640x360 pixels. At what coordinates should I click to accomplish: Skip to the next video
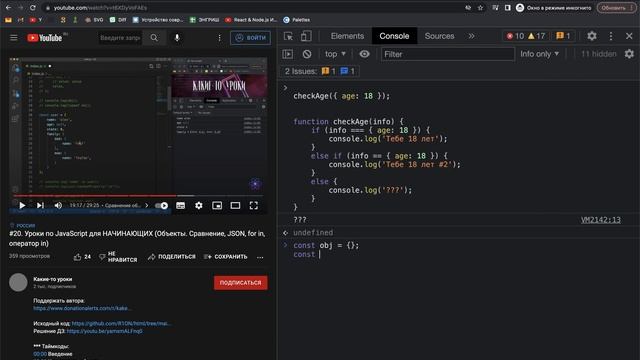[40, 205]
